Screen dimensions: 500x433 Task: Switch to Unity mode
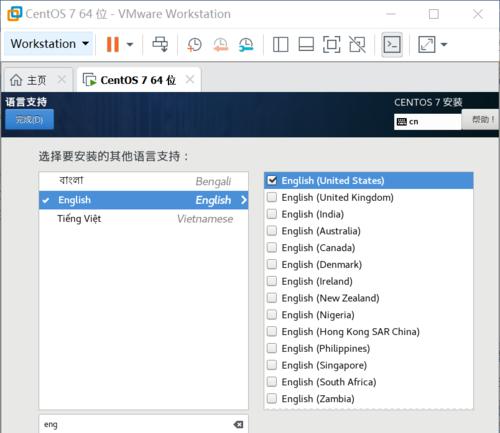(x=357, y=44)
